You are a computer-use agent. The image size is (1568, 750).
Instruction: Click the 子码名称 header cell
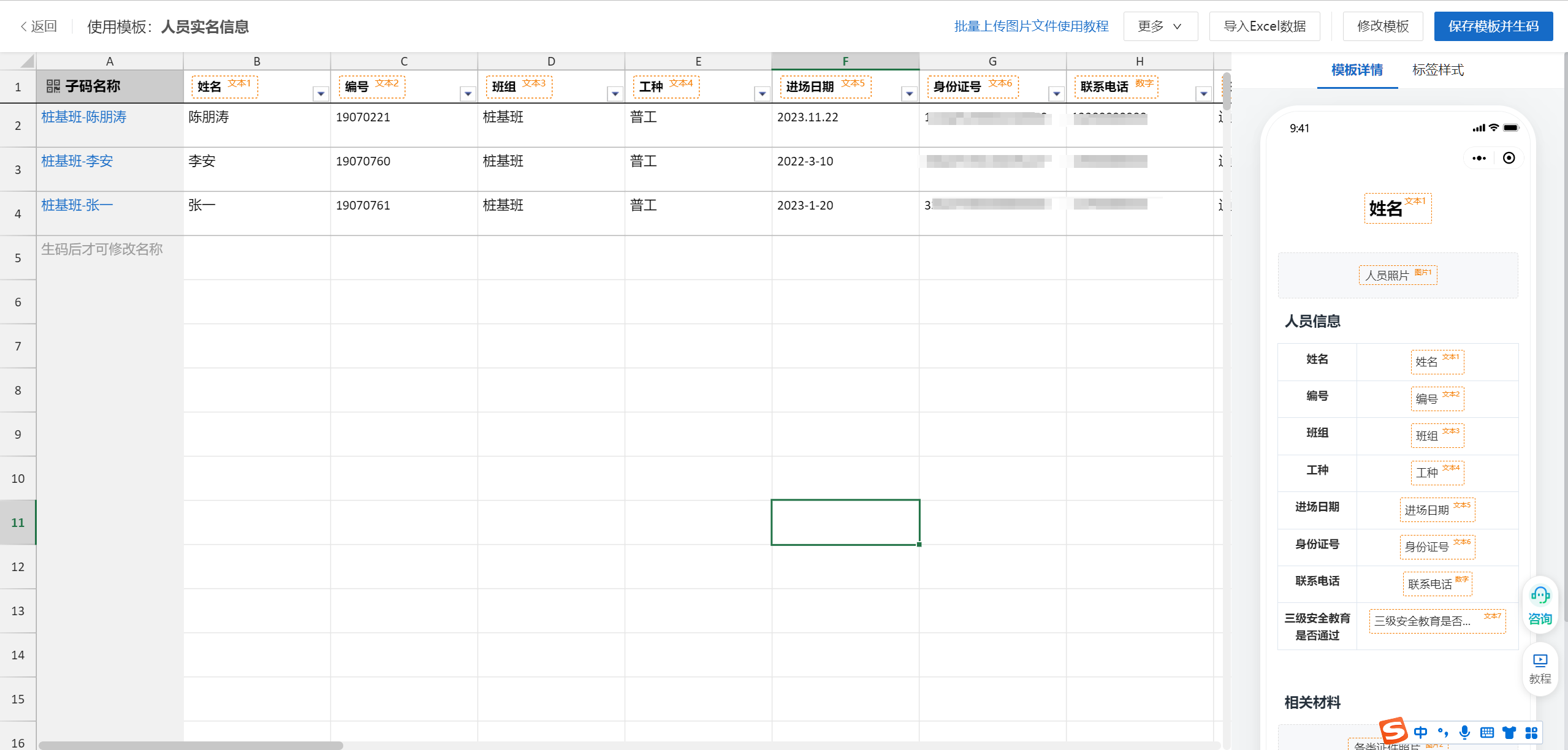(110, 86)
